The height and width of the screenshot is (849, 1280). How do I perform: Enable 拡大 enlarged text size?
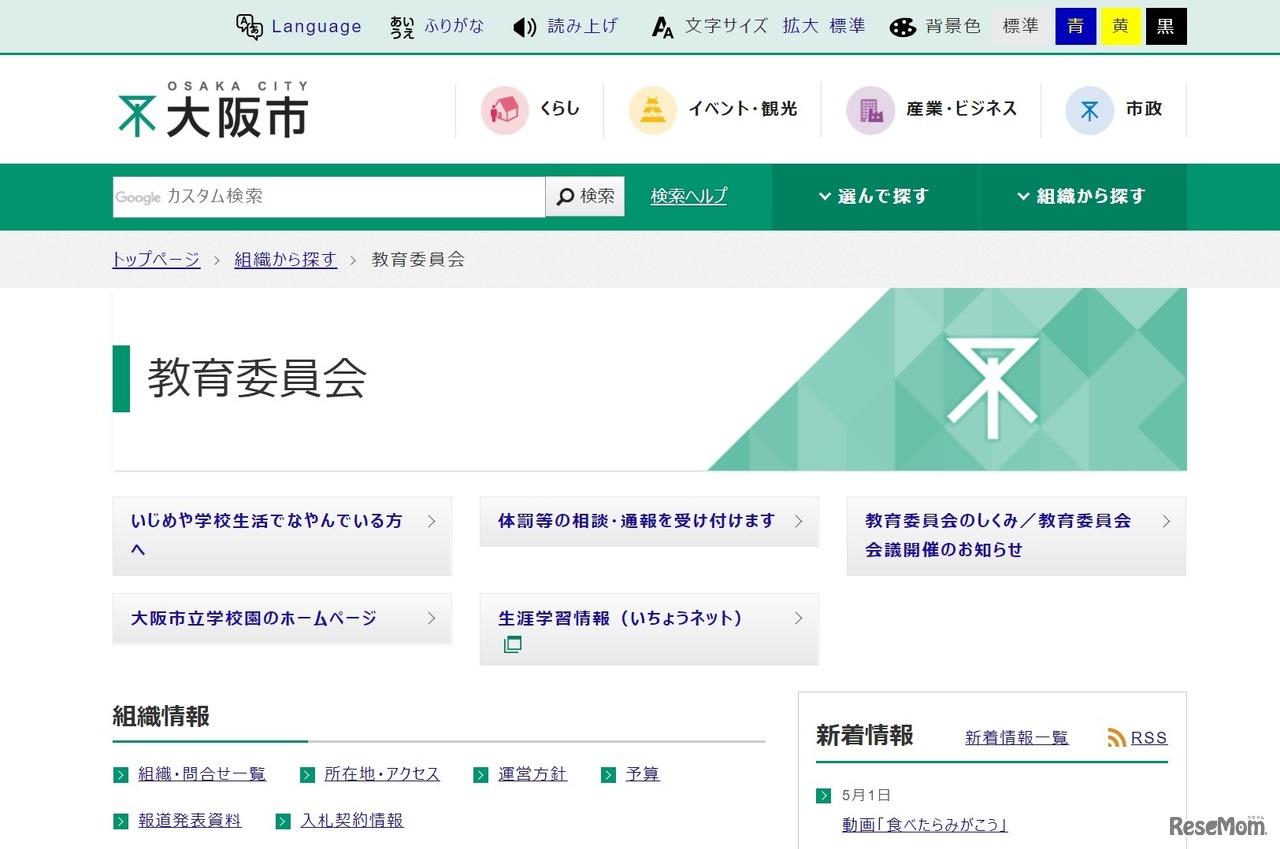[799, 27]
